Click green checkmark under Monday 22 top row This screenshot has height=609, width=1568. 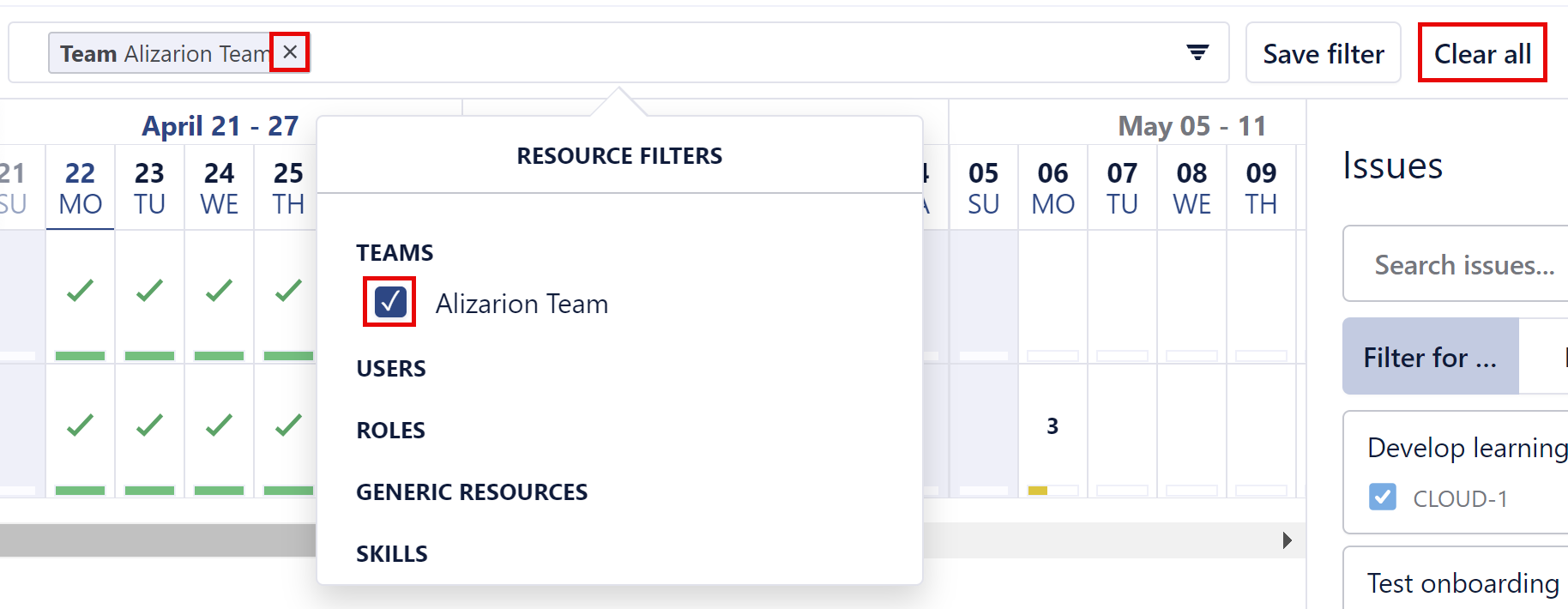(x=80, y=291)
